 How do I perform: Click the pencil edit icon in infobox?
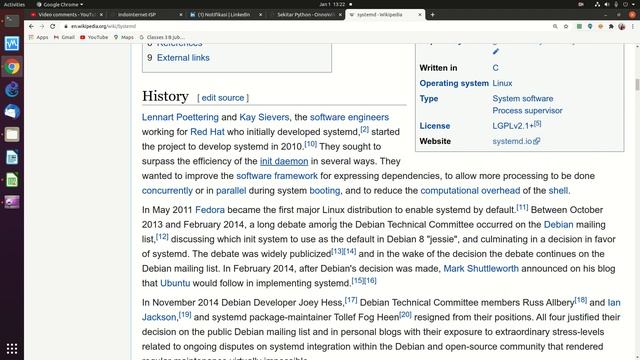496,51
